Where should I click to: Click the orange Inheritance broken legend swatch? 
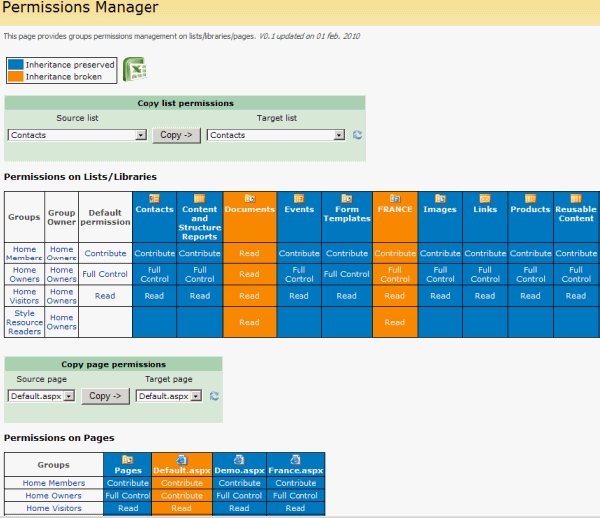pyautogui.click(x=15, y=76)
